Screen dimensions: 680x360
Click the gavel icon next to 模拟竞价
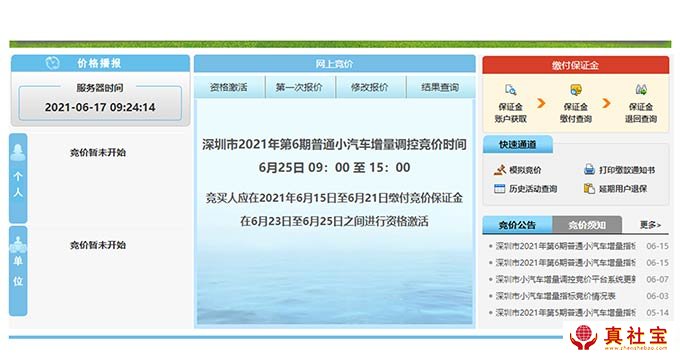tap(500, 170)
